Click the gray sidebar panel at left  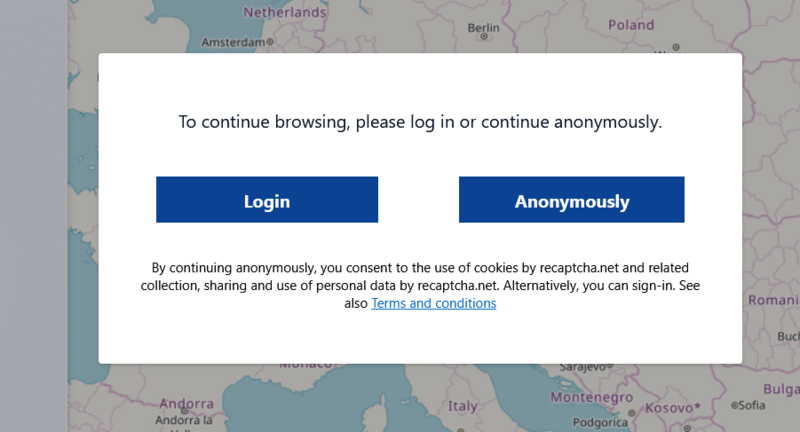[33, 216]
